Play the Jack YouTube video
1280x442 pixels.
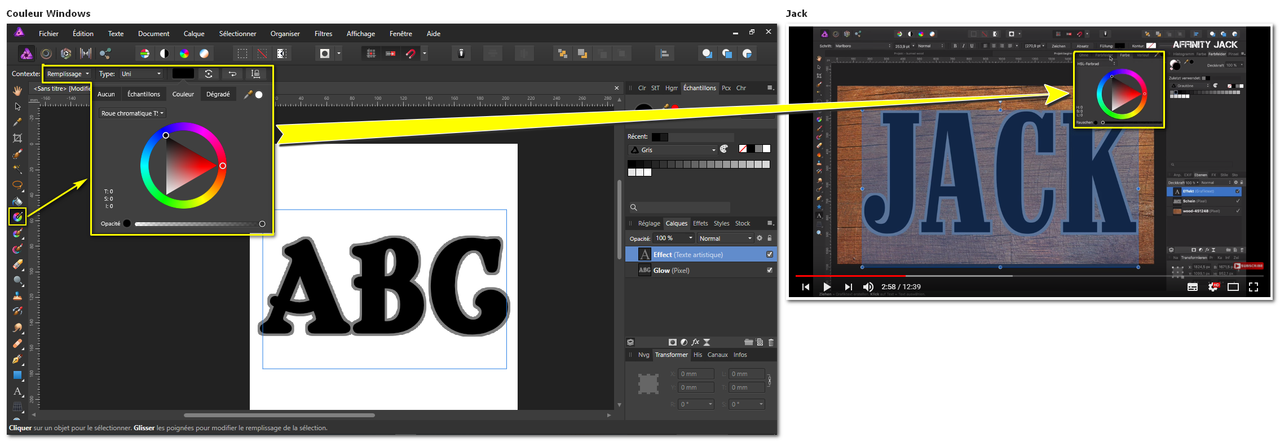click(827, 287)
